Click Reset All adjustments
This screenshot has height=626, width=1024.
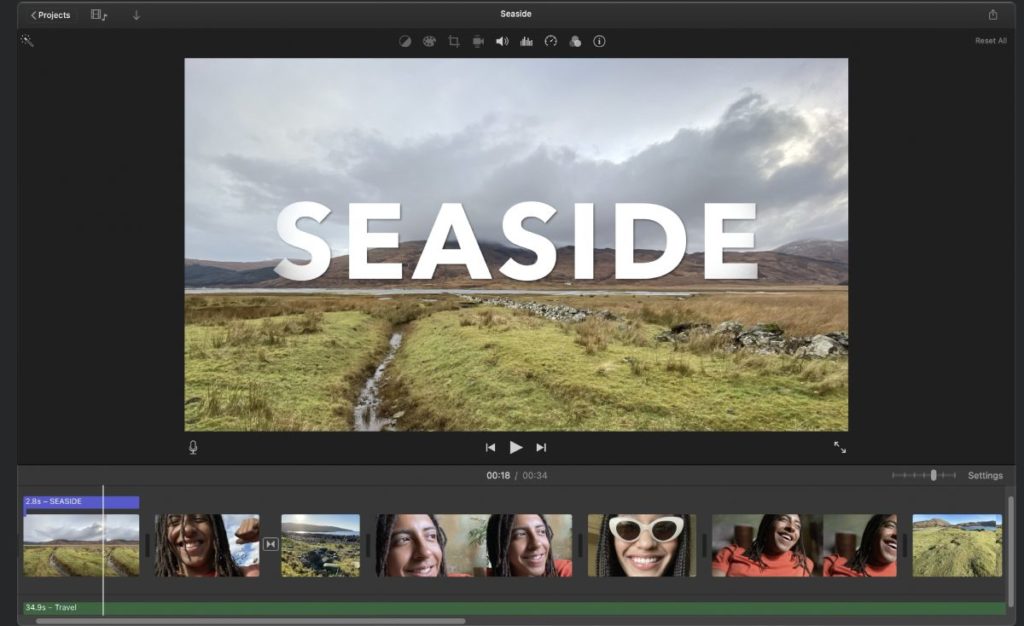coord(990,41)
